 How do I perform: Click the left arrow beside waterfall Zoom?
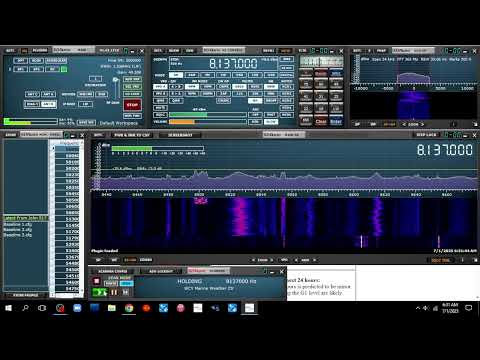[253, 260]
